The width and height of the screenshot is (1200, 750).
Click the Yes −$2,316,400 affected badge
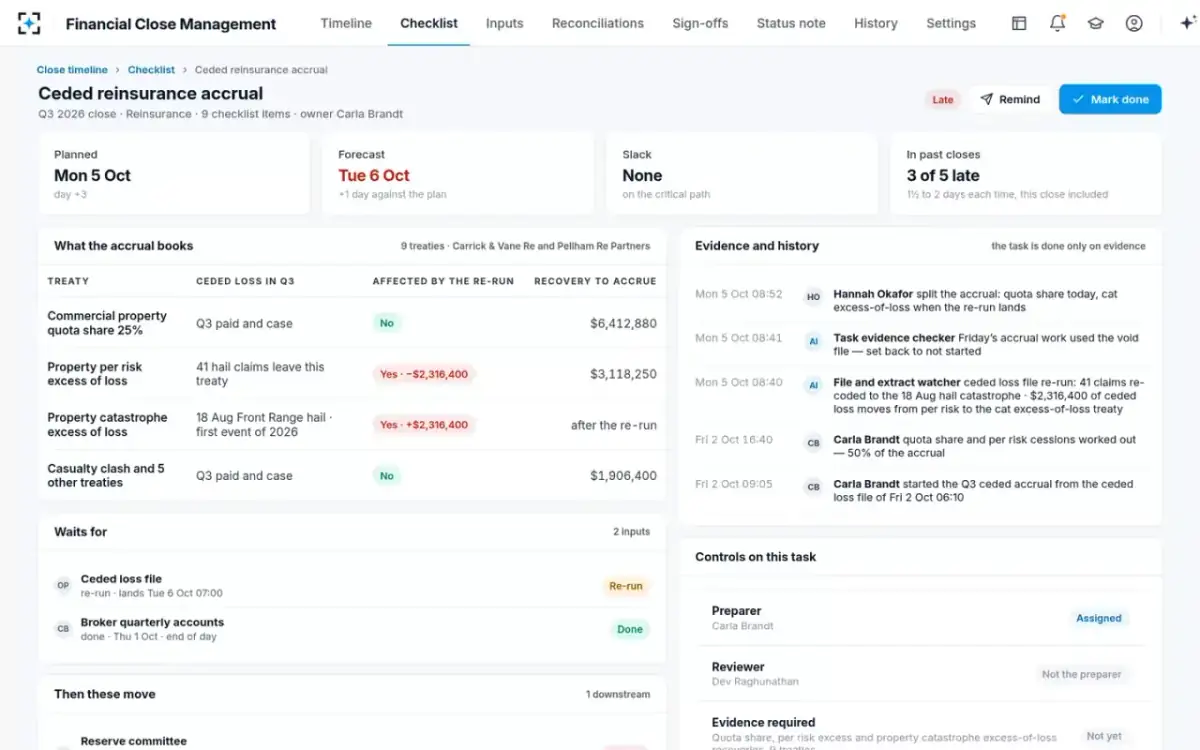click(x=424, y=374)
